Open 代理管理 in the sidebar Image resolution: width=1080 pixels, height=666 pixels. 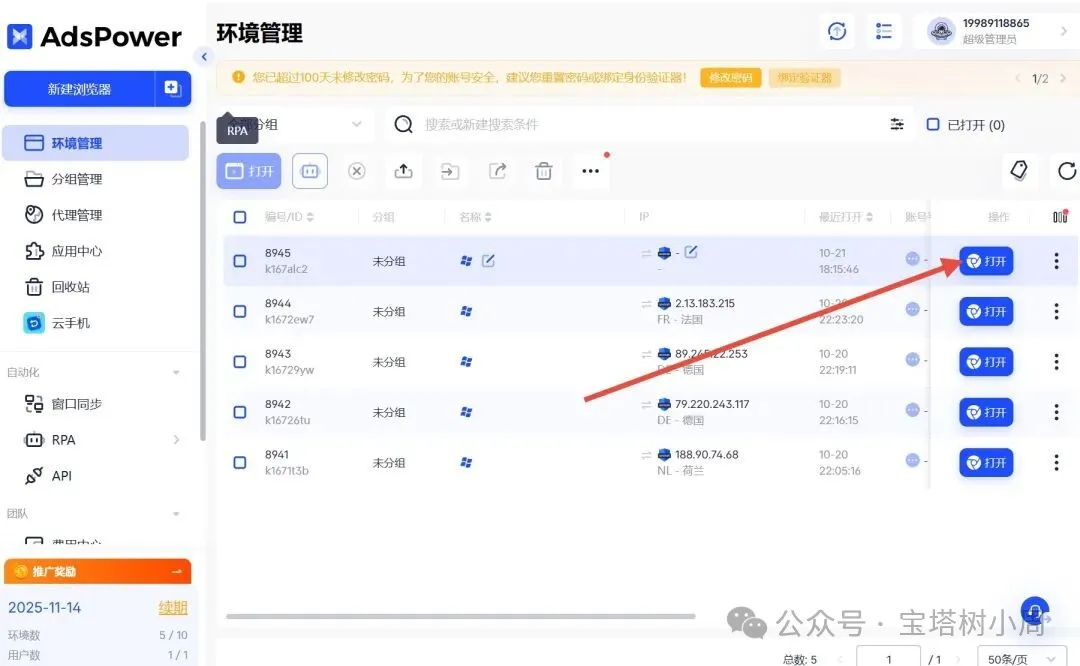coord(77,215)
